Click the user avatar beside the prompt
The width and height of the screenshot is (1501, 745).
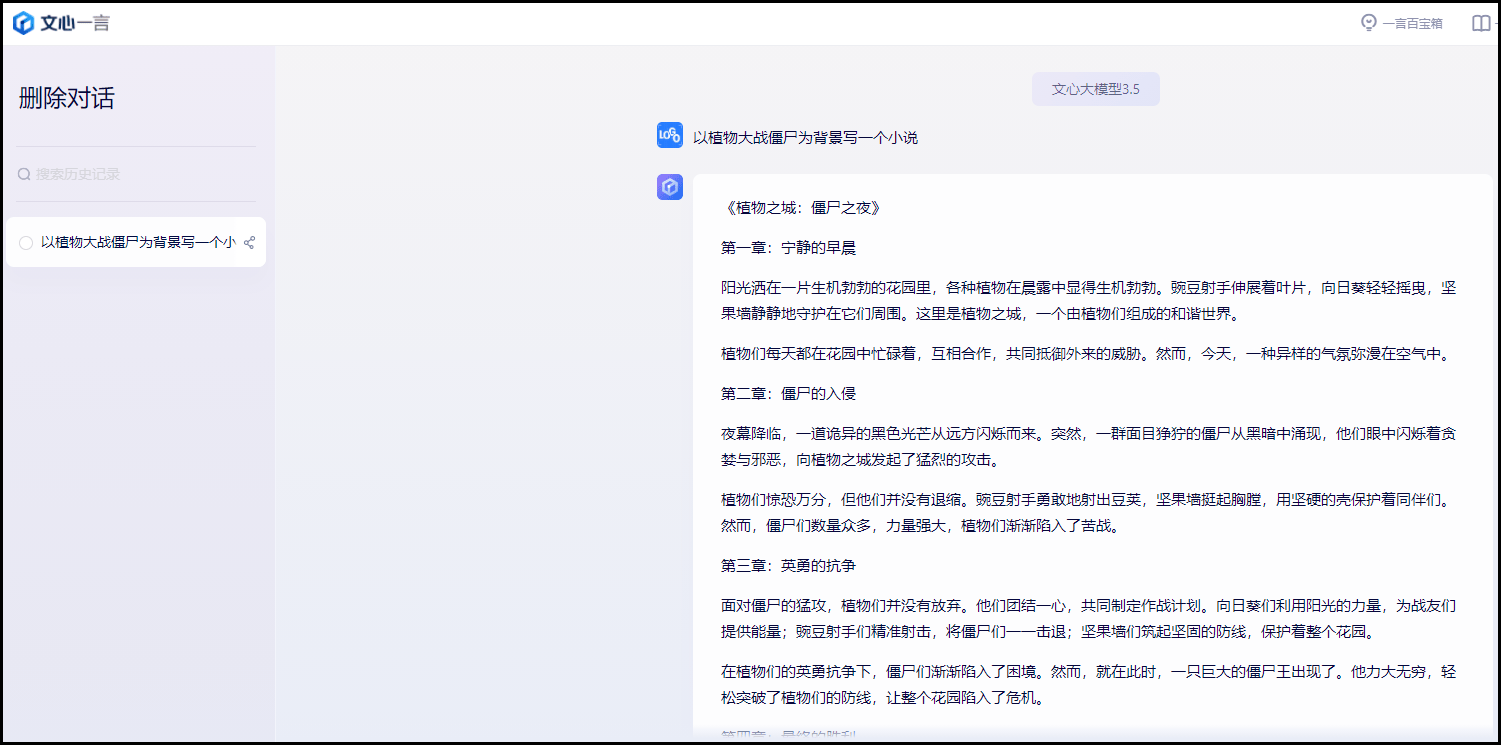pos(670,135)
